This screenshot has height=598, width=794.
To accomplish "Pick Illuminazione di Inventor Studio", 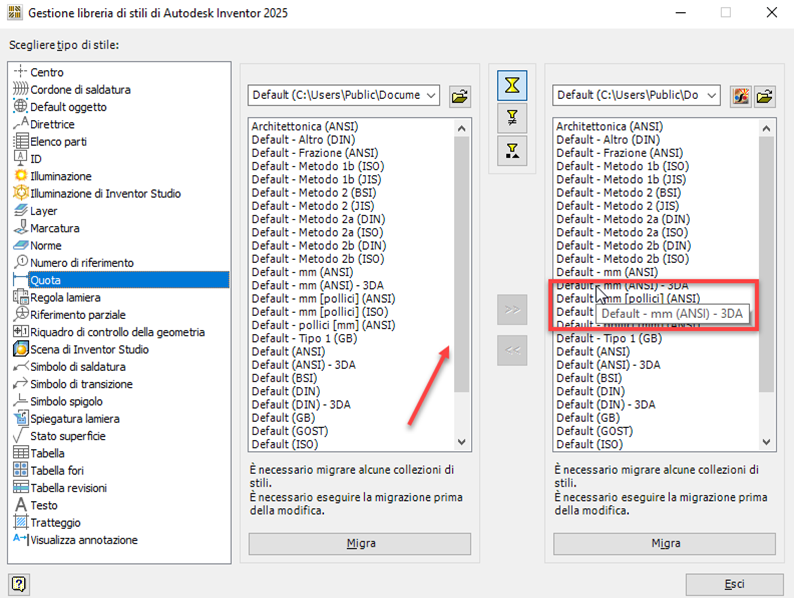I will click(x=97, y=193).
